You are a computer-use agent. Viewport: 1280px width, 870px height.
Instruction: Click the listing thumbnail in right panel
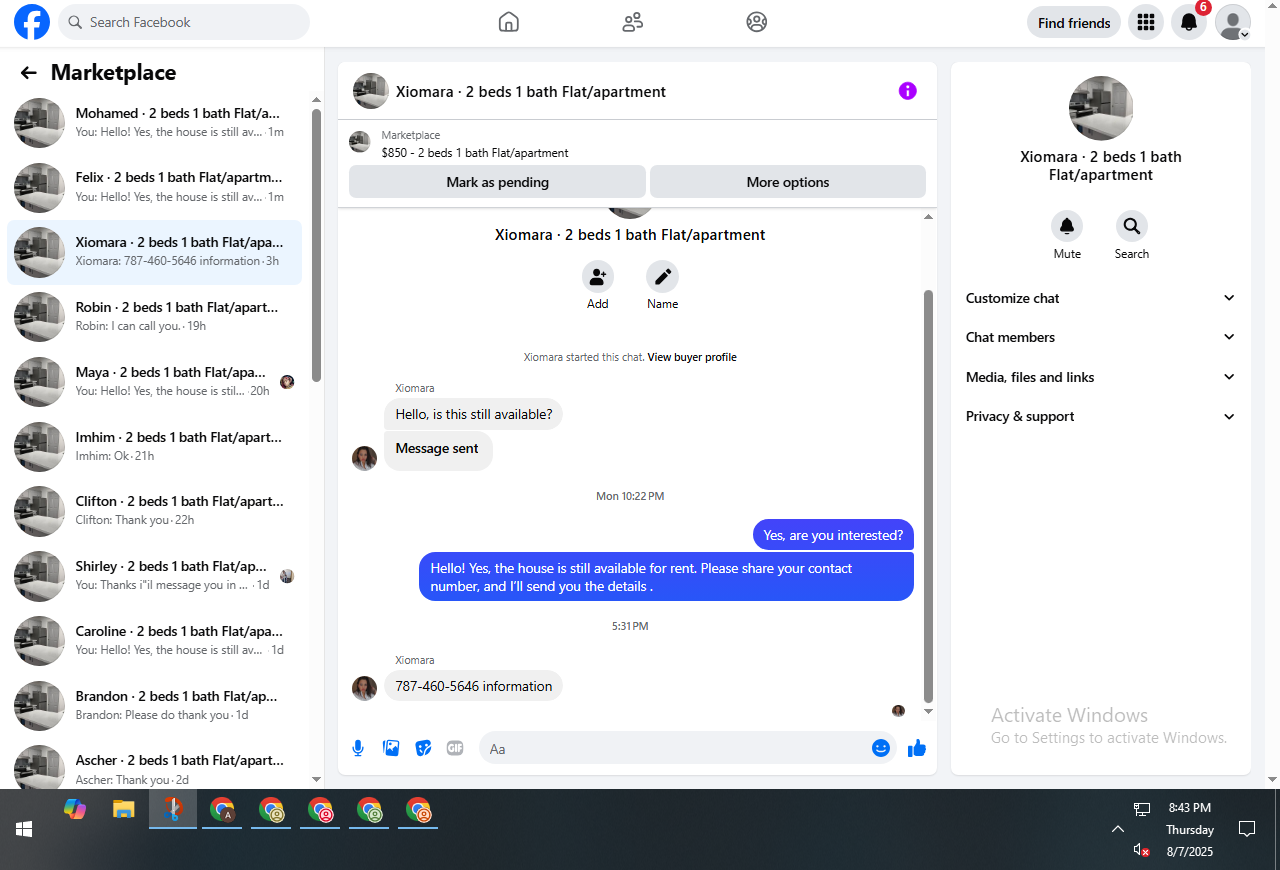coord(1101,108)
